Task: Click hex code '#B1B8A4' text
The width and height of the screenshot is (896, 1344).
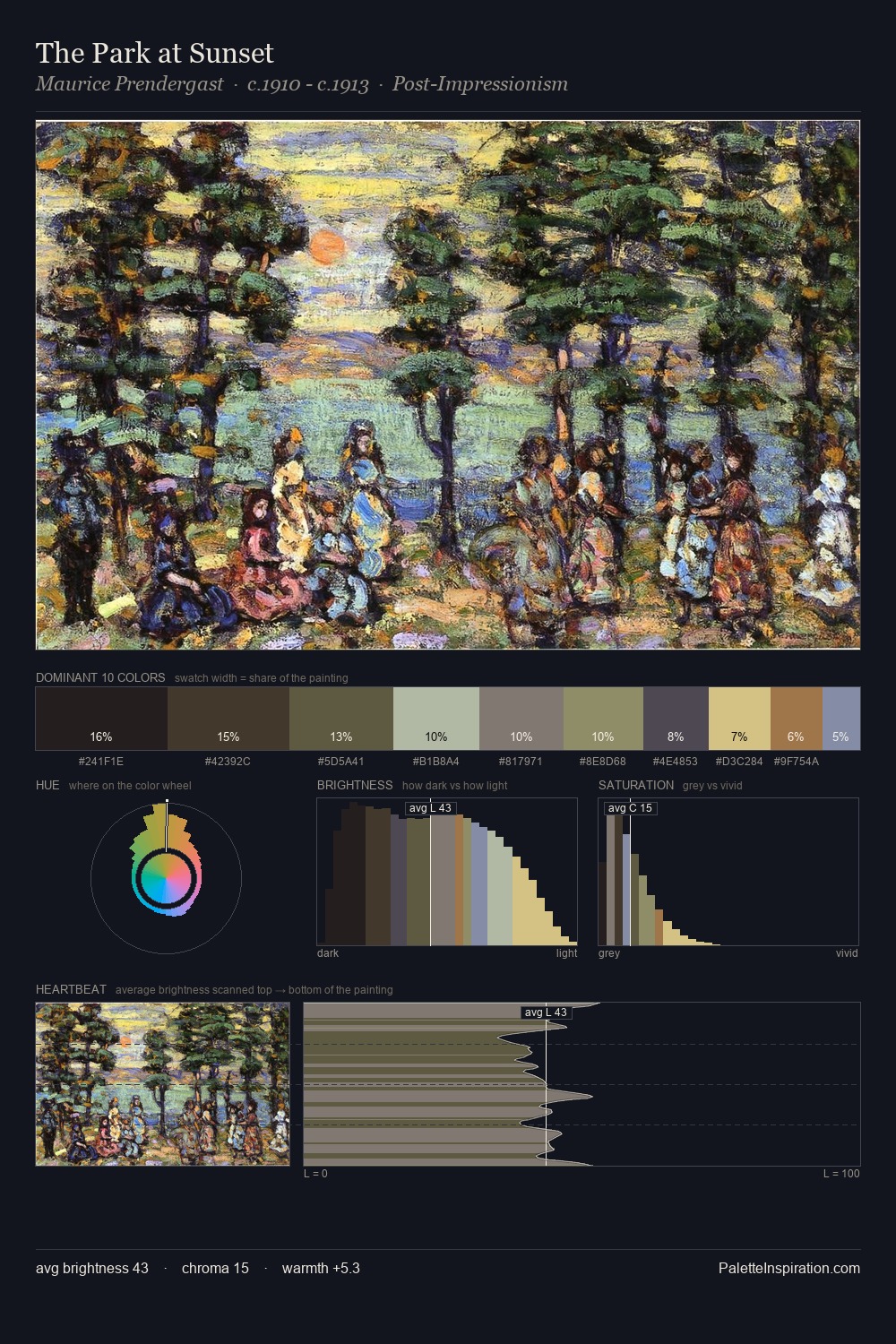Action: (x=435, y=762)
